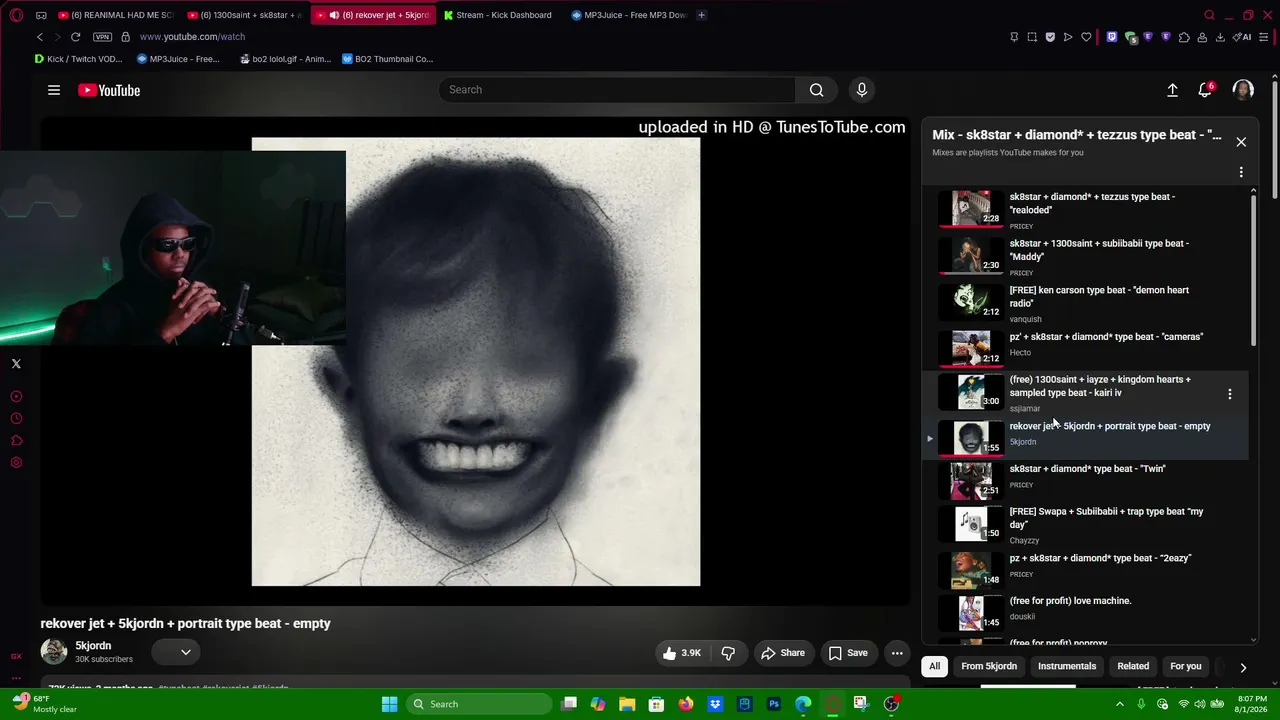Select the From 5kjordn filter chip

coord(989,666)
